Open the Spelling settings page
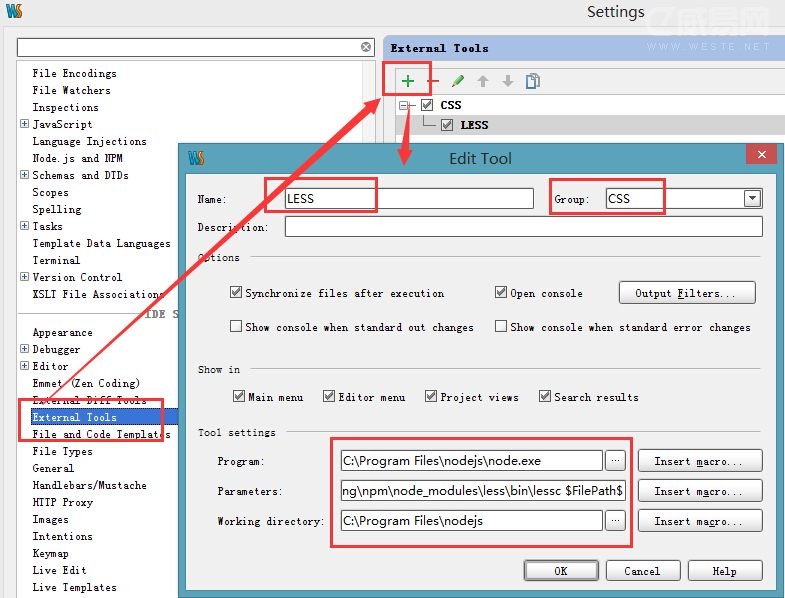785x598 pixels. point(57,209)
